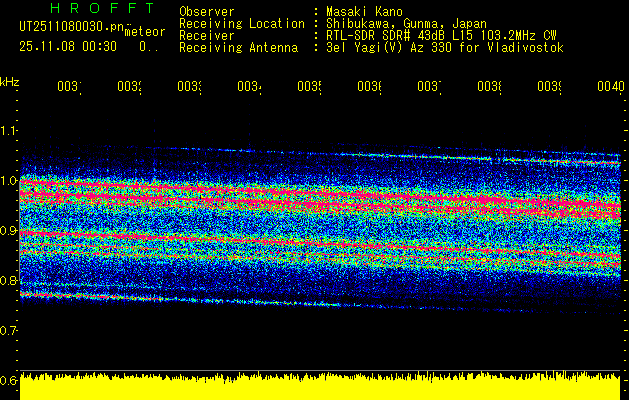The width and height of the screenshot is (629, 400).
Task: Click the Receiver label
Action: pyautogui.click(x=207, y=36)
